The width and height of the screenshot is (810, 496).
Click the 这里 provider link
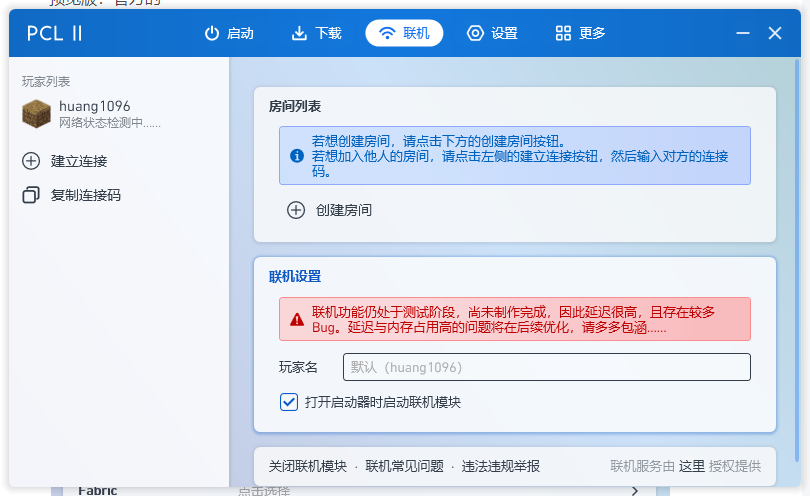coord(692,466)
